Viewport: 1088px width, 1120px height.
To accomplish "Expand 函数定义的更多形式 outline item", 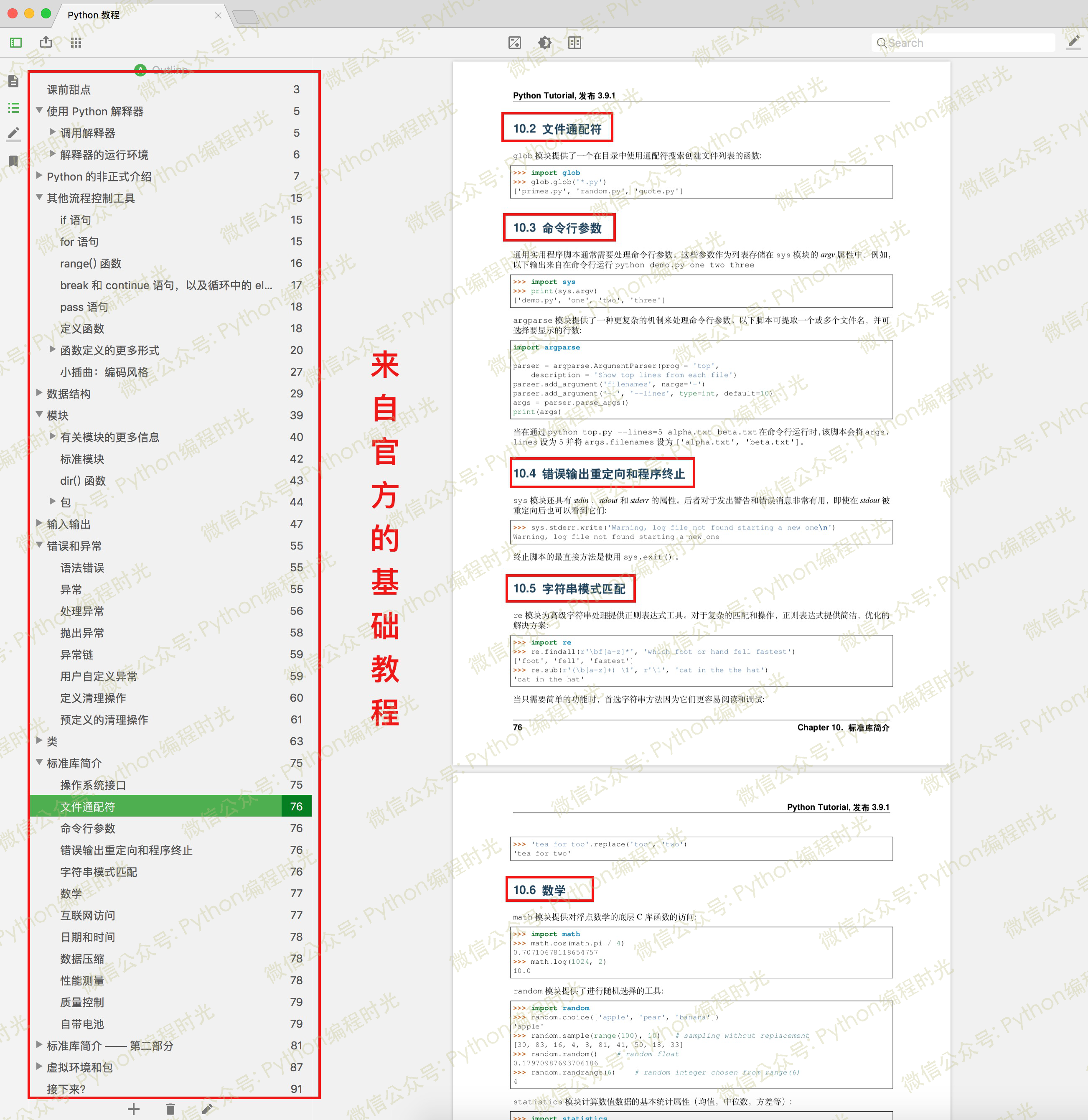I will (53, 349).
